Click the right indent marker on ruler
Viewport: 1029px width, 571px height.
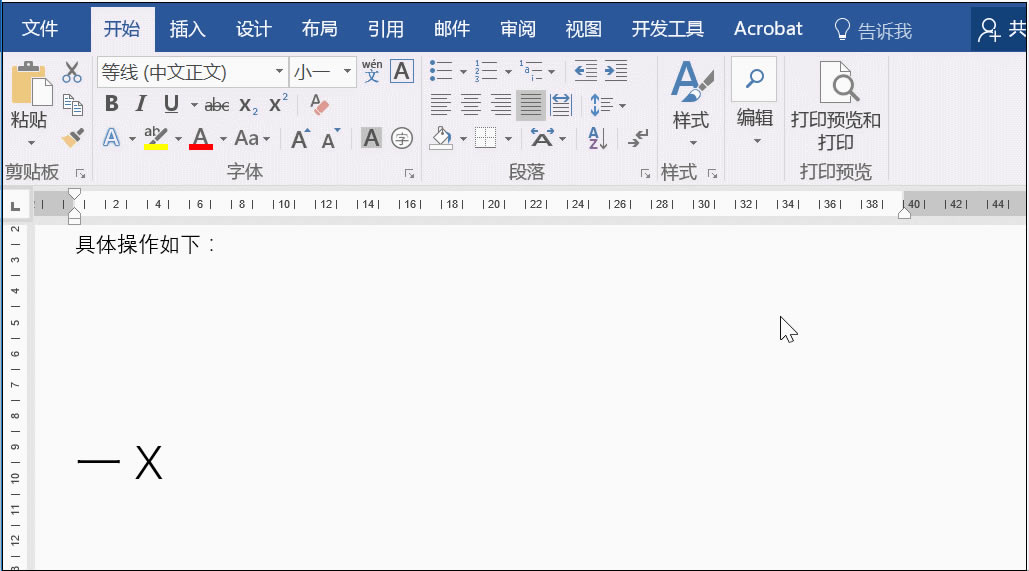tap(904, 213)
